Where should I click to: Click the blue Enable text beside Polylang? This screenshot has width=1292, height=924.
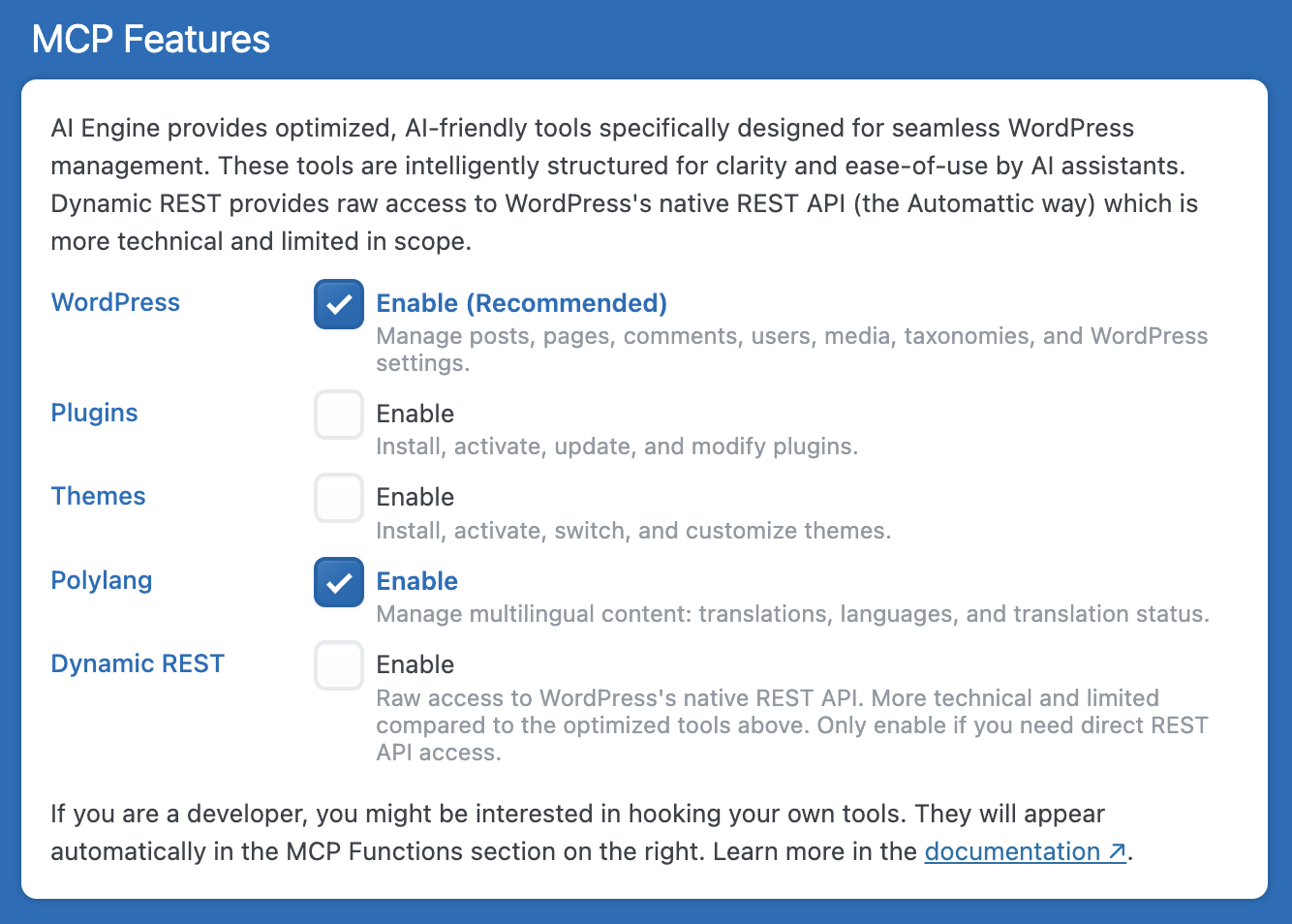[x=416, y=581]
